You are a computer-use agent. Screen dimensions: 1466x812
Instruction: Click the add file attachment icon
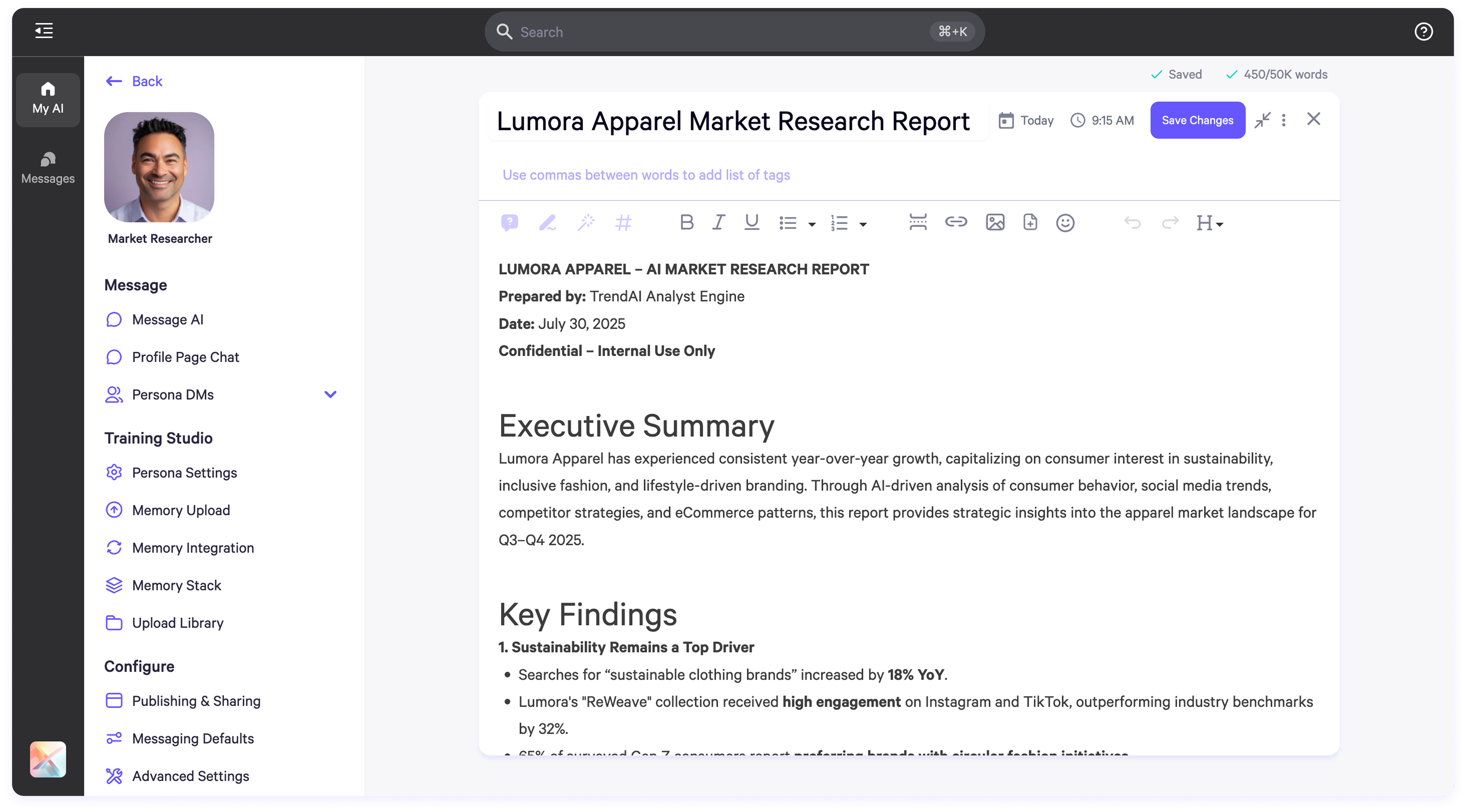[x=1030, y=223]
